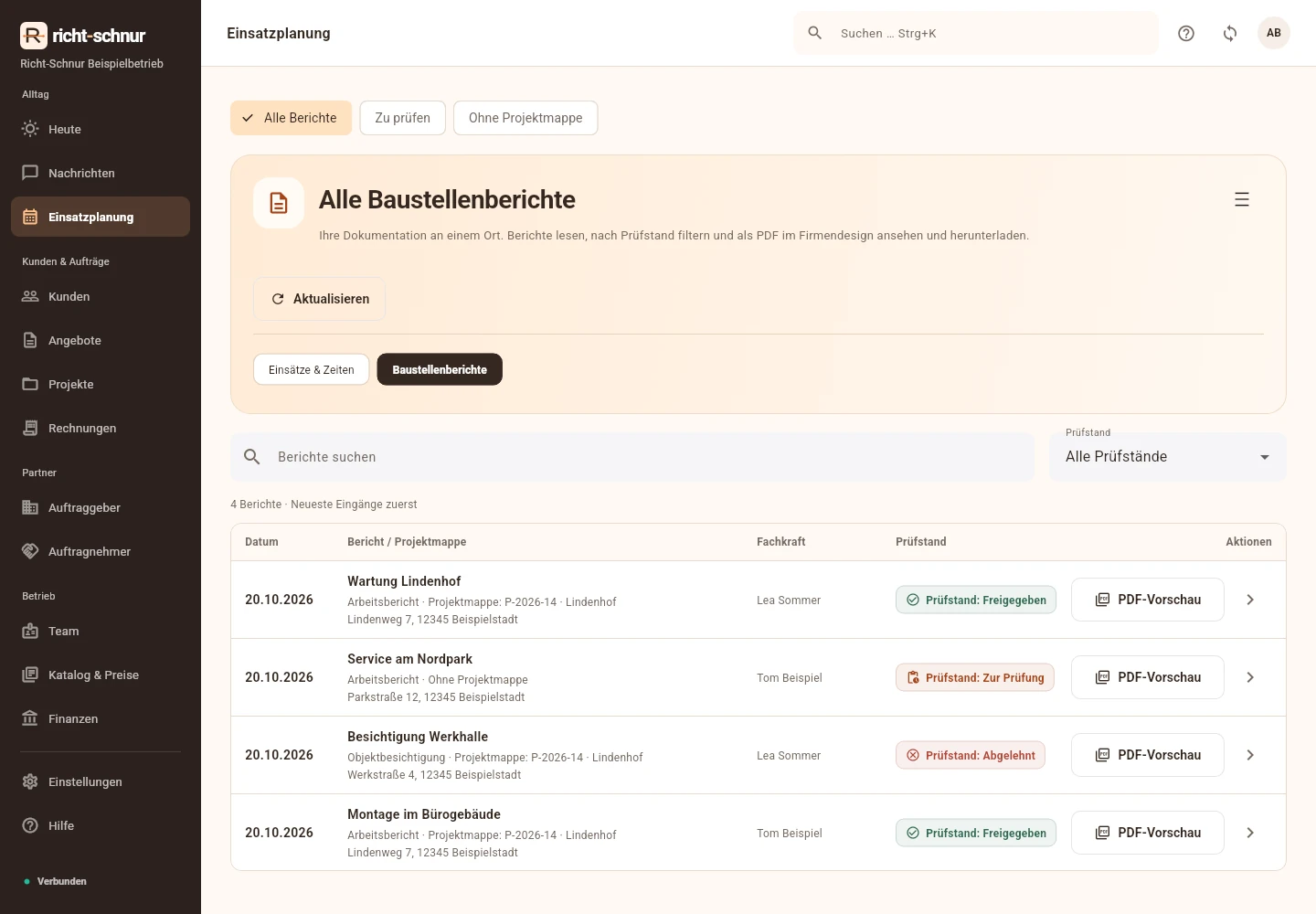Click the global Suchen search box
1316x914 pixels.
tap(976, 33)
